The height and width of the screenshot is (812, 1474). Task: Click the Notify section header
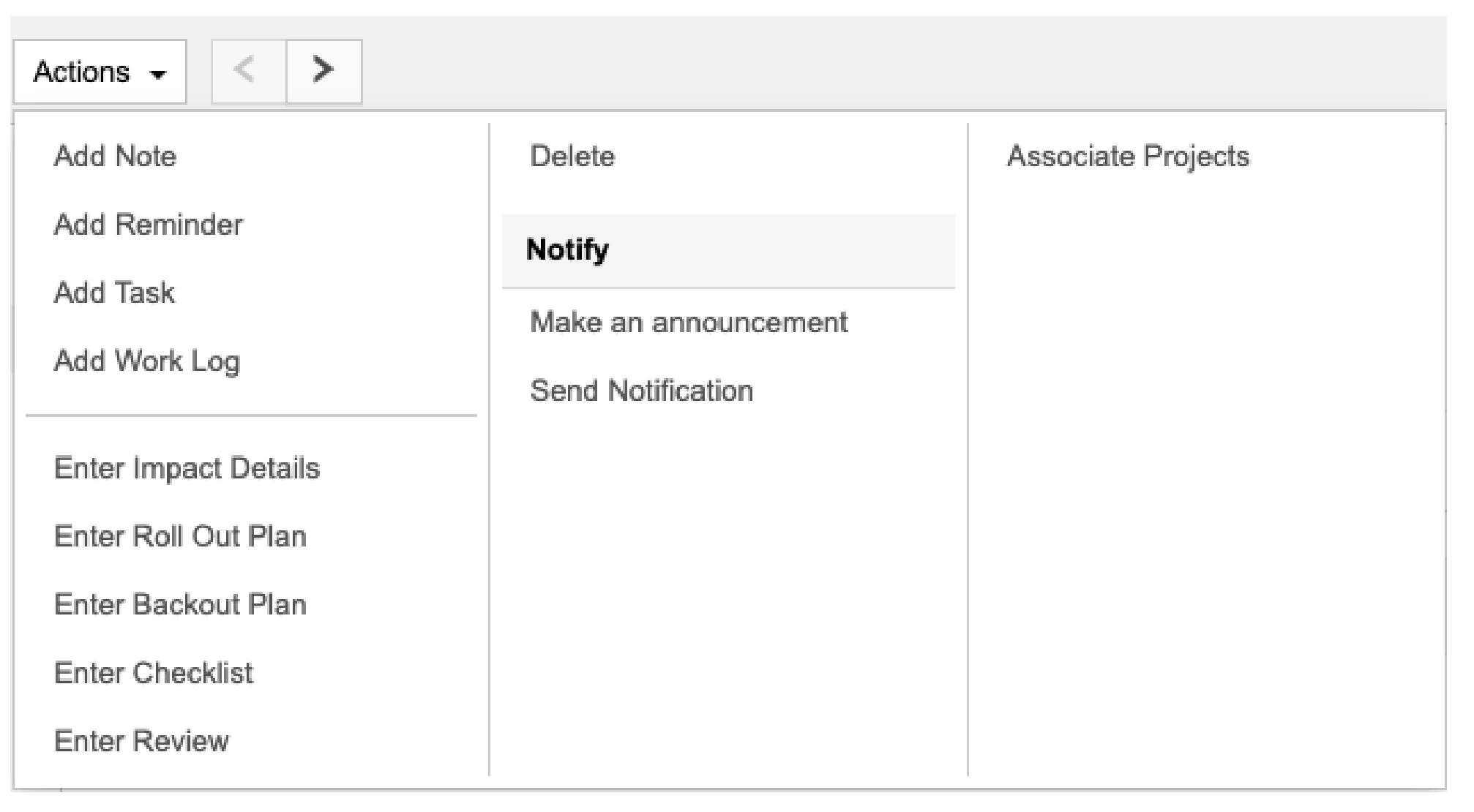tap(567, 249)
